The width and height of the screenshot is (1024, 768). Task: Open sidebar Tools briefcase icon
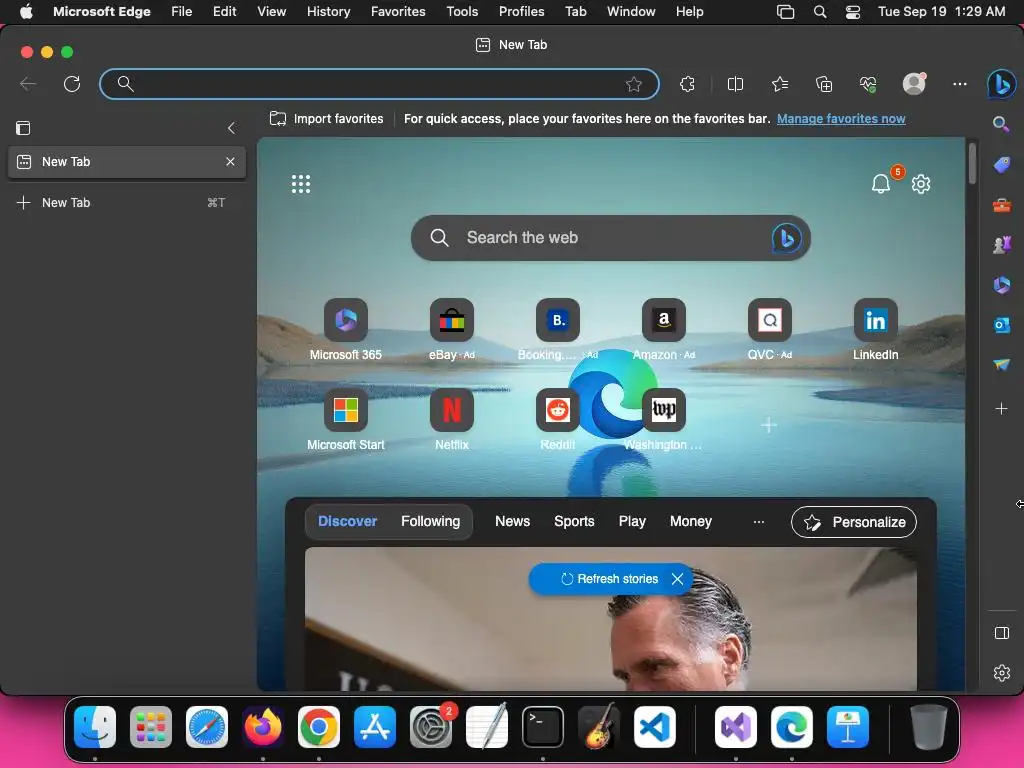[x=1002, y=206]
